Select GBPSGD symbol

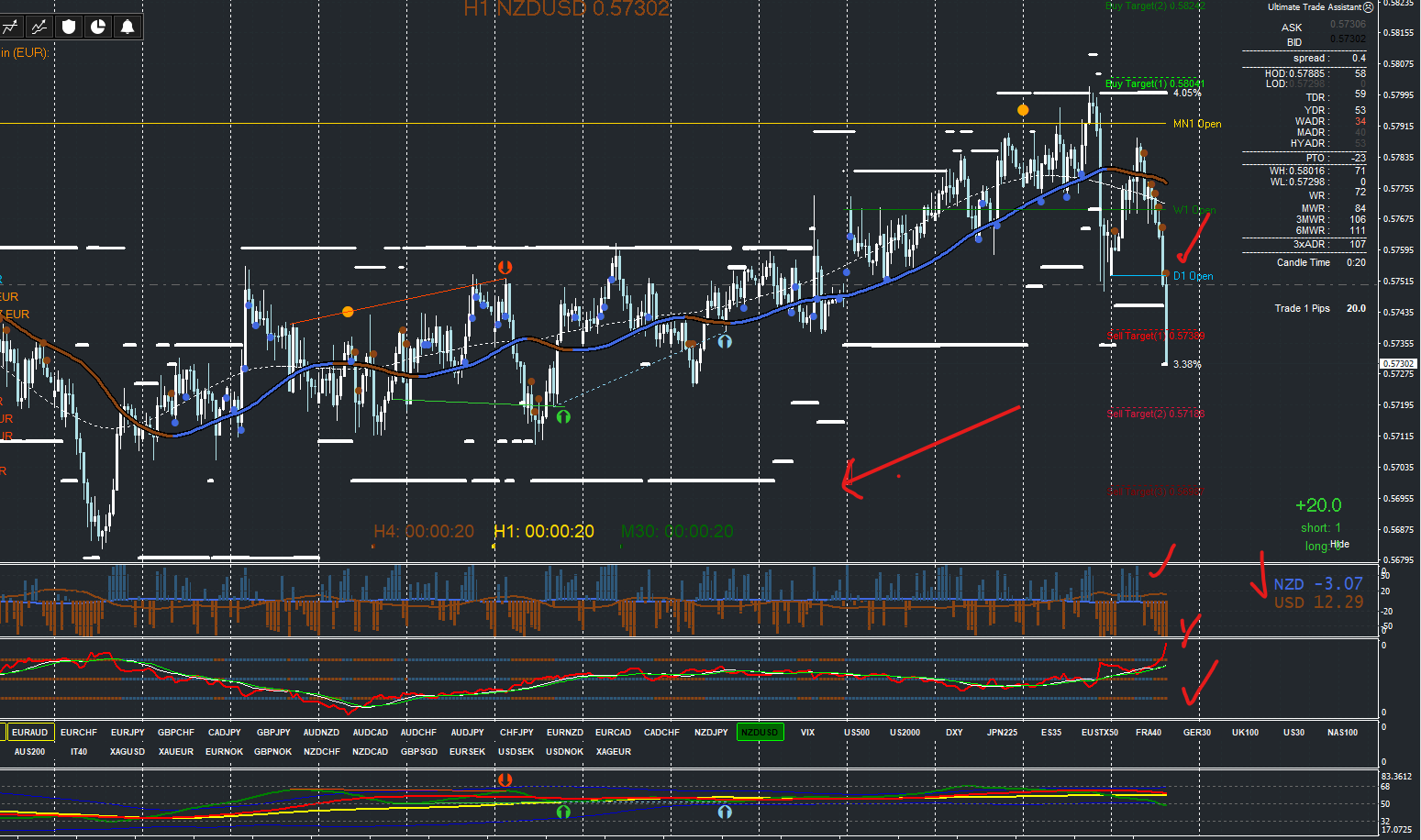(419, 751)
